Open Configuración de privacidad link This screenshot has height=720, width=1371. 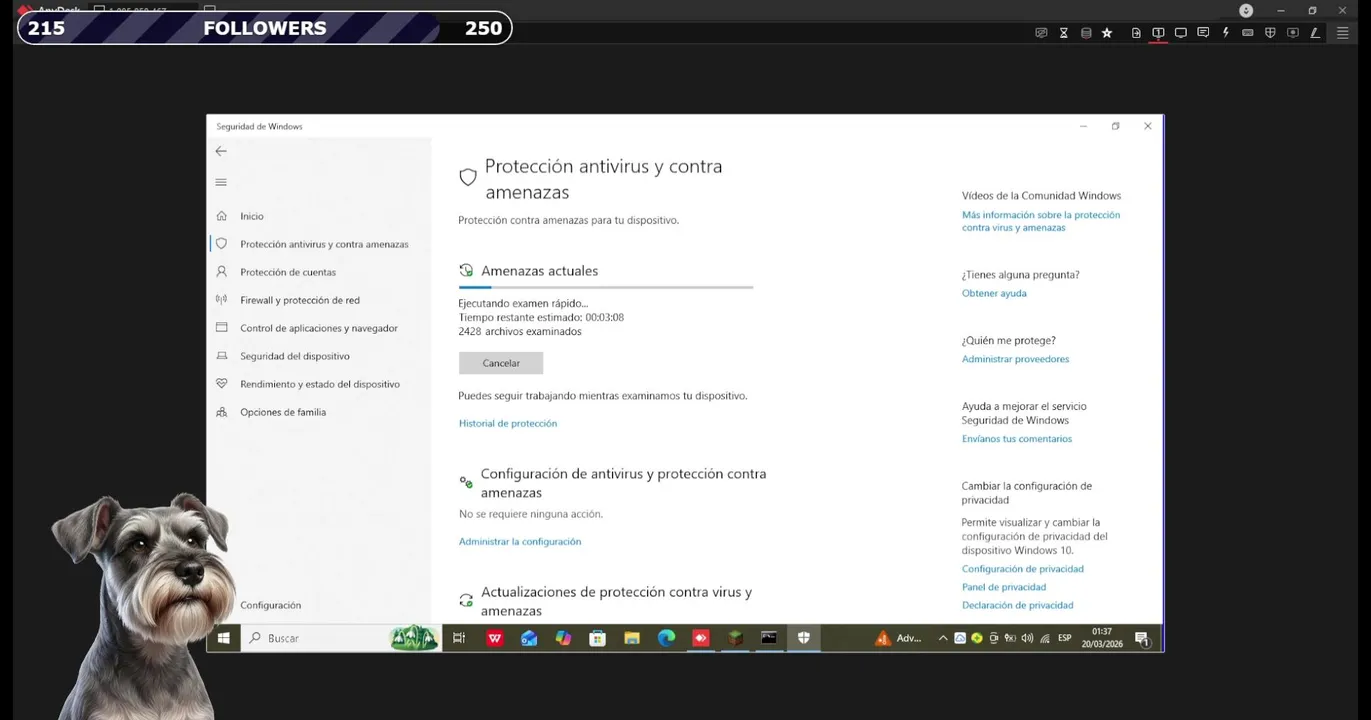coord(1023,569)
